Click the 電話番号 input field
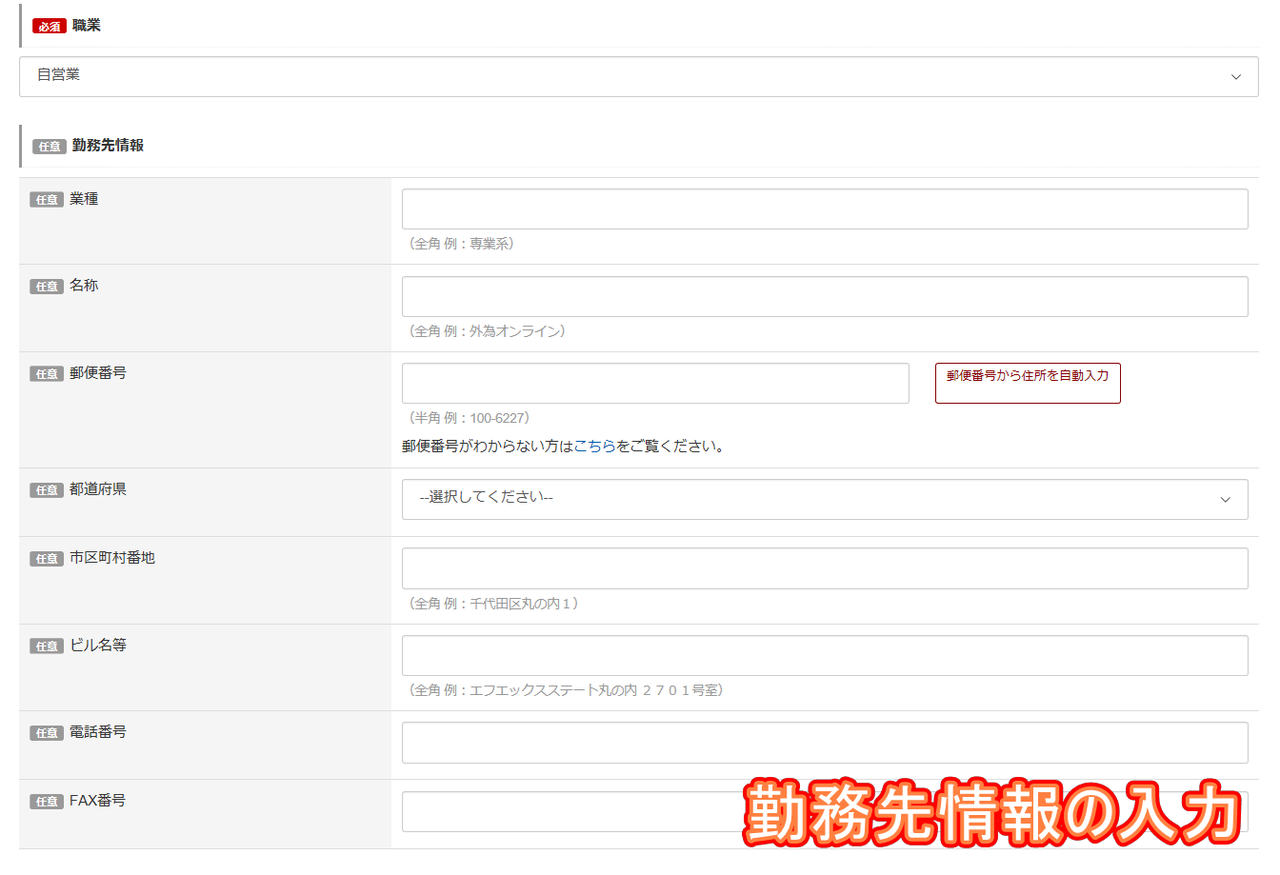 825,742
